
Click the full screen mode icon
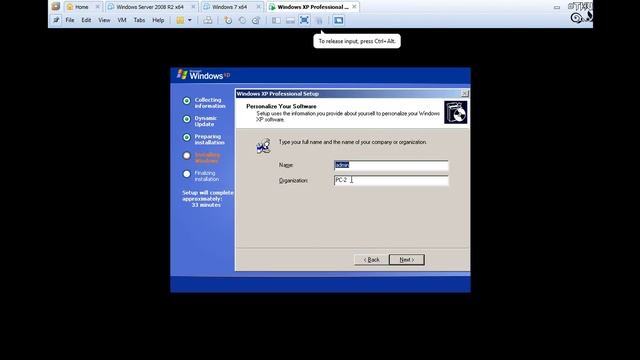[304, 20]
